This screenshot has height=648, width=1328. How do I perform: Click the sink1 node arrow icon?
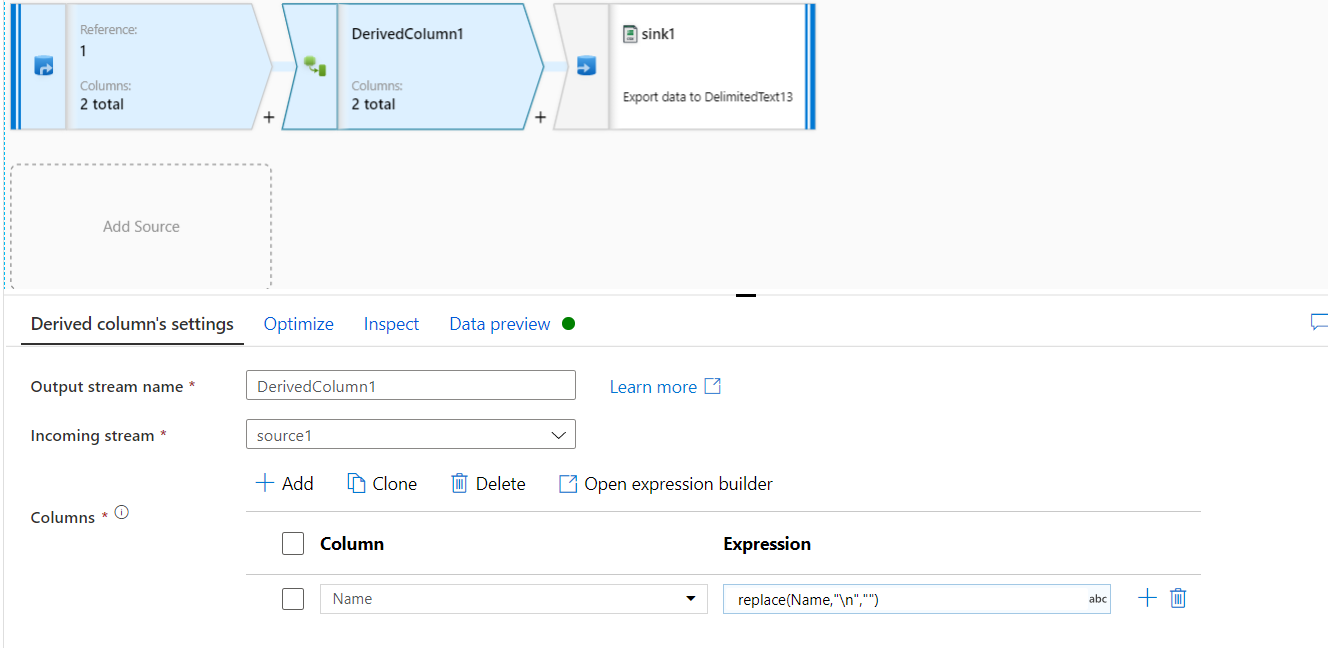(586, 67)
